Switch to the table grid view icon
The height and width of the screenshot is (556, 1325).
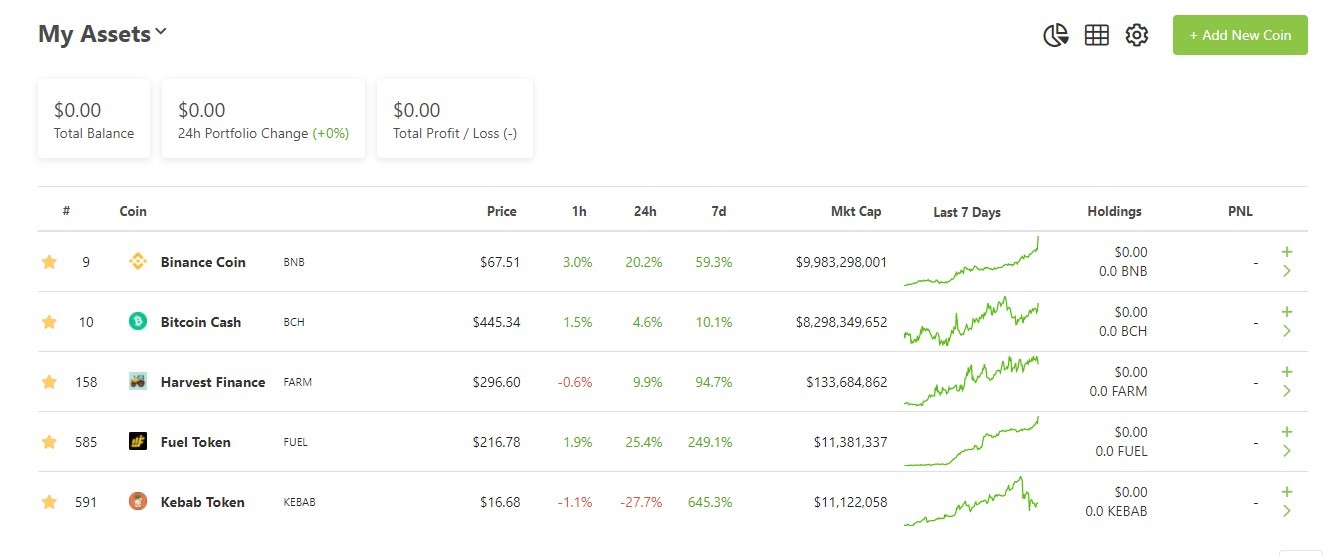pyautogui.click(x=1097, y=35)
